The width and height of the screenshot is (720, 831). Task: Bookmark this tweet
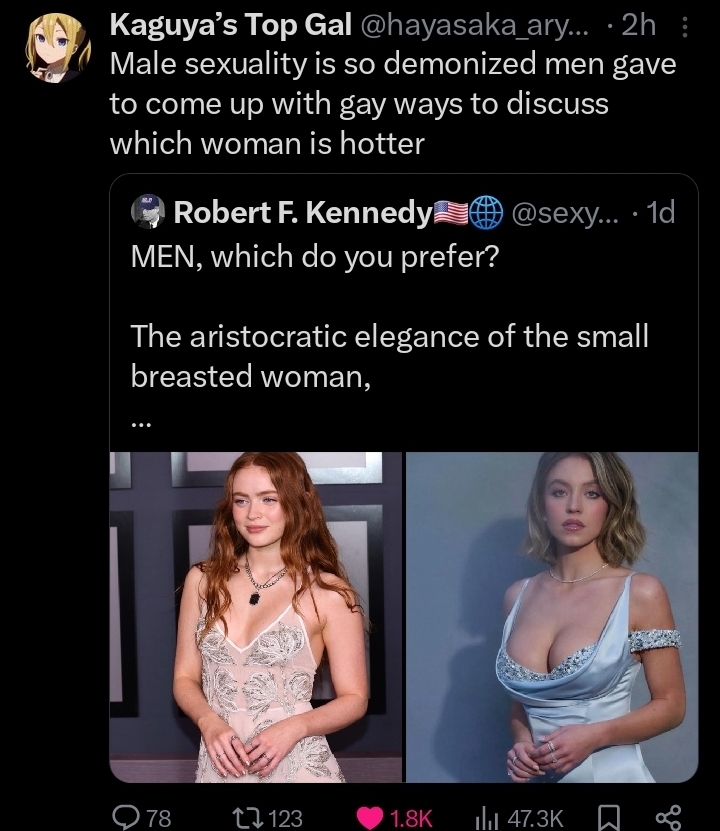pos(609,817)
